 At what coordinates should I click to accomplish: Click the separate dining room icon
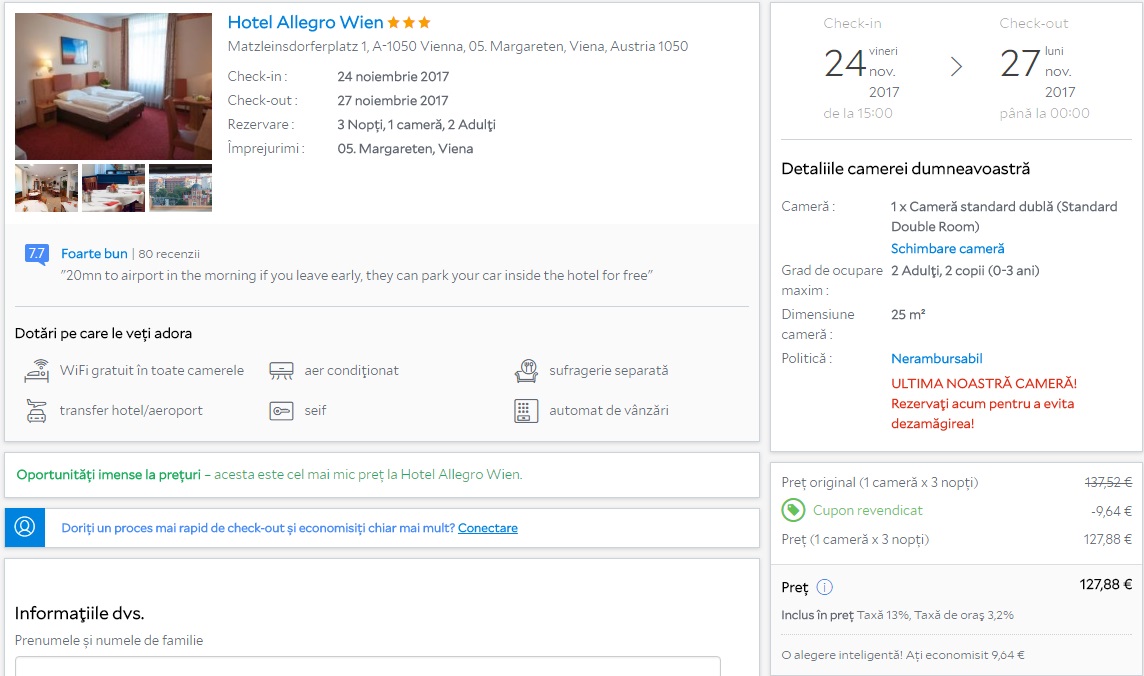pyautogui.click(x=526, y=371)
